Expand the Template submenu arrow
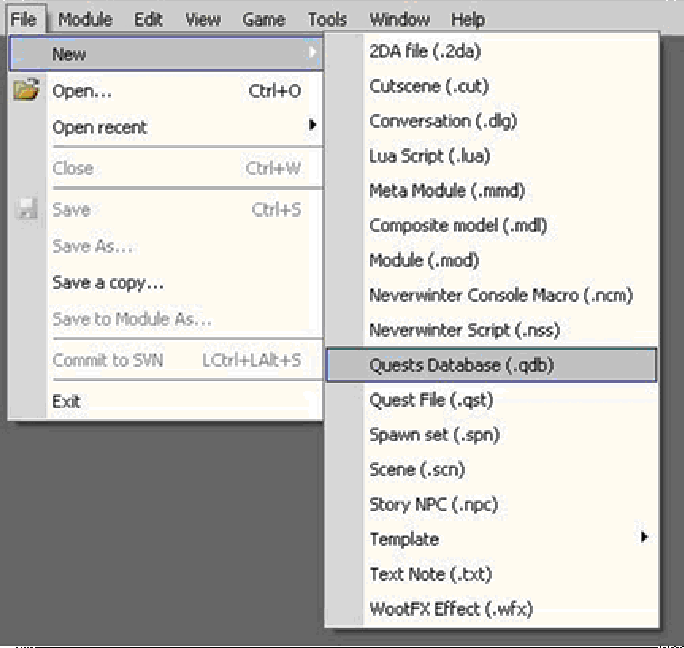684x648 pixels. point(645,538)
